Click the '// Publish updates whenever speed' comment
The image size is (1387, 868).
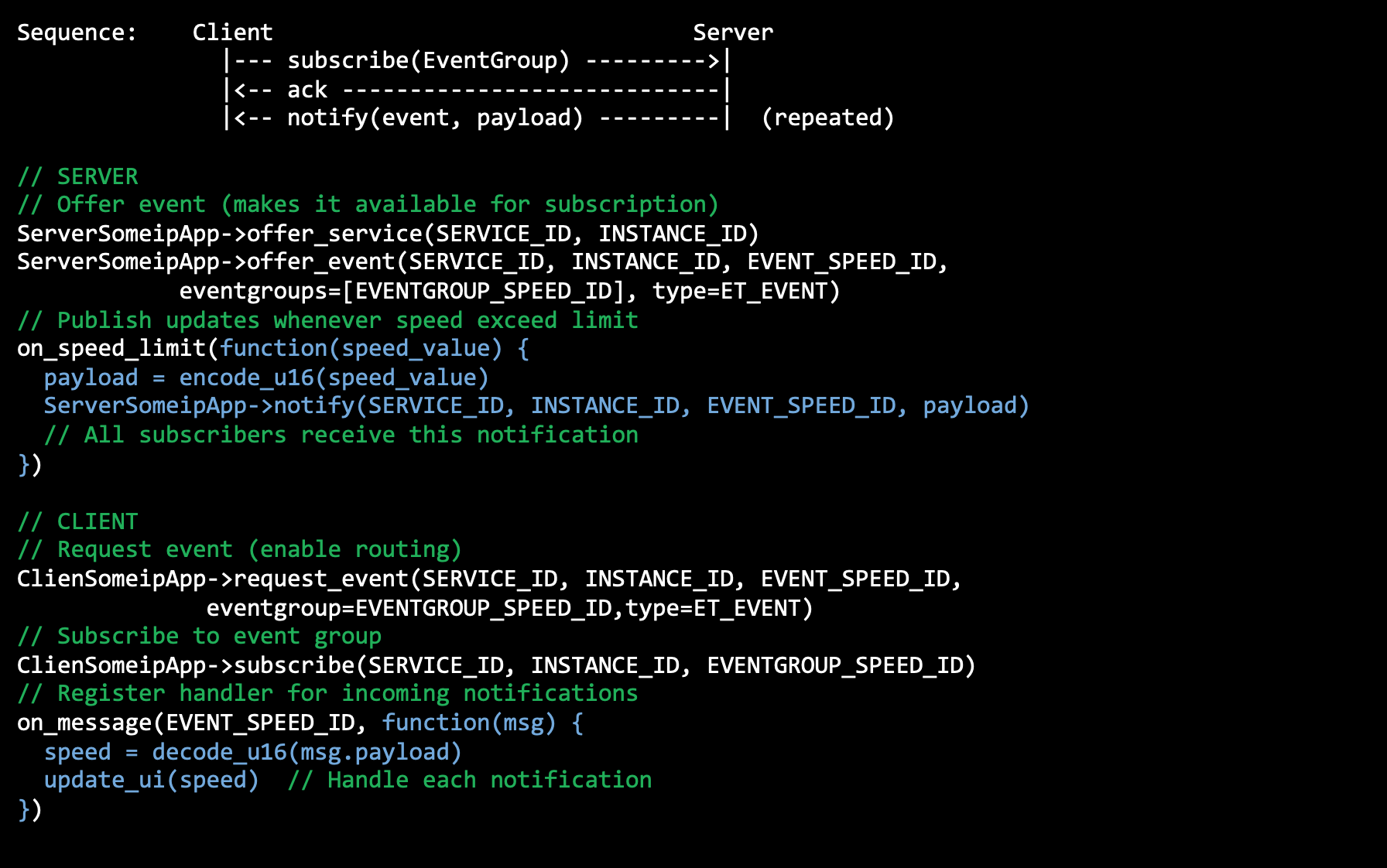coord(327,320)
